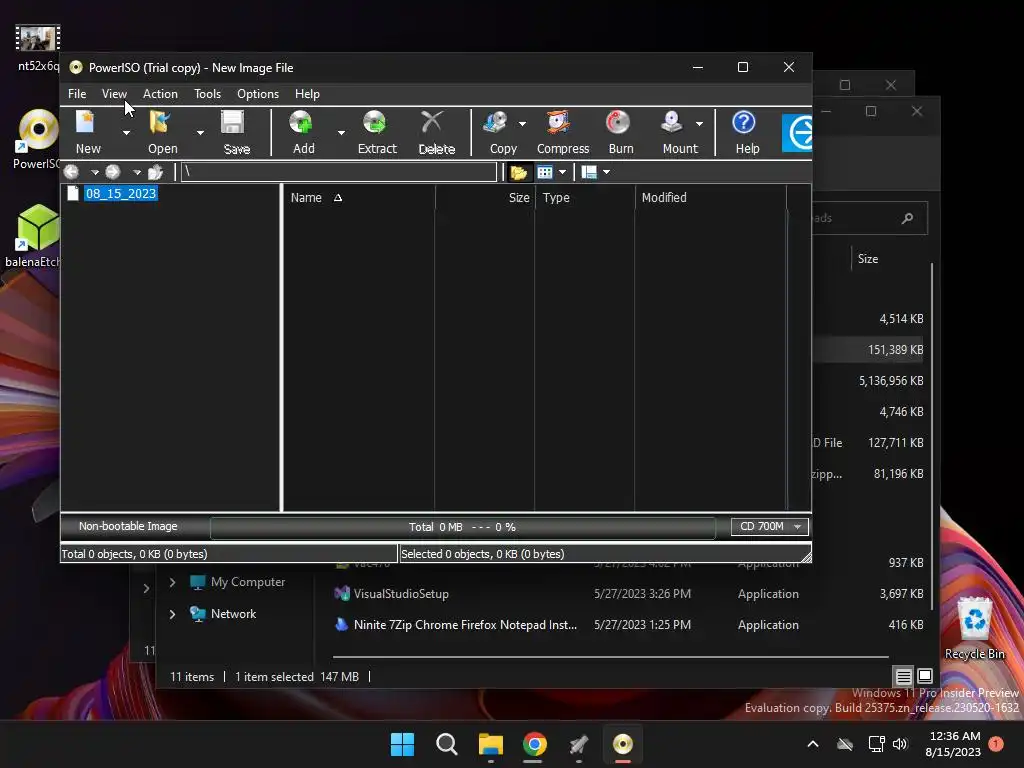Go forward with the forward navigation arrow
This screenshot has width=1024, height=768.
tap(113, 172)
